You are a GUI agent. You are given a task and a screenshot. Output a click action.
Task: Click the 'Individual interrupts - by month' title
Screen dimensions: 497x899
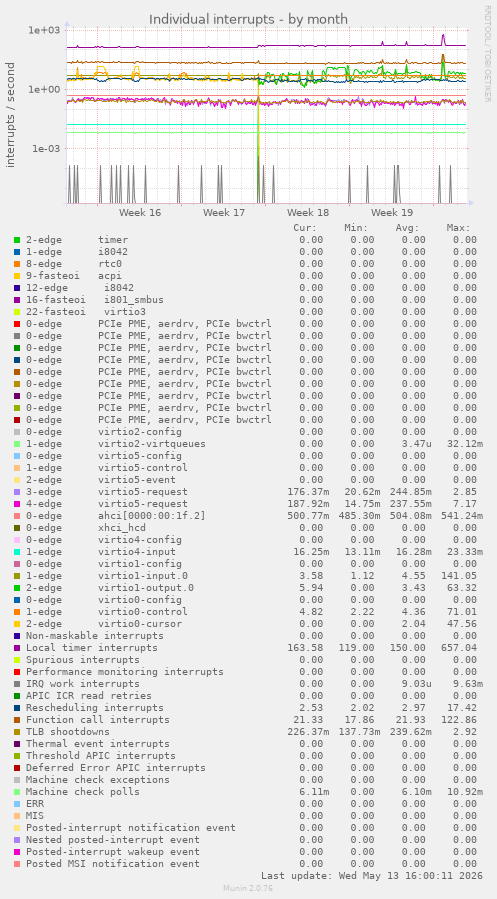pos(248,19)
